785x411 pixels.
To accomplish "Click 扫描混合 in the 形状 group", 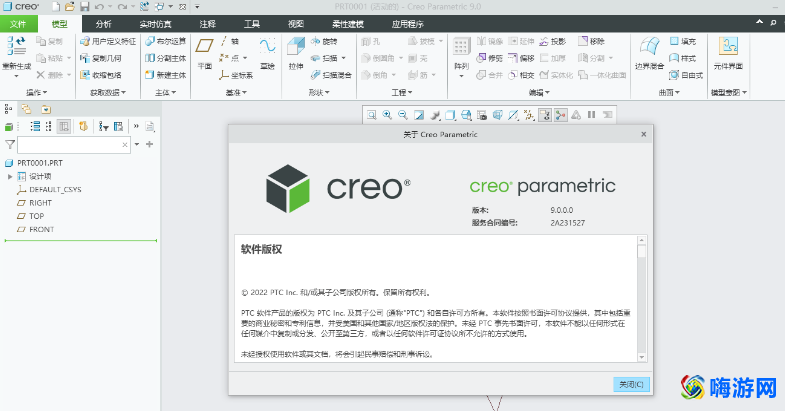I will tap(331, 75).
